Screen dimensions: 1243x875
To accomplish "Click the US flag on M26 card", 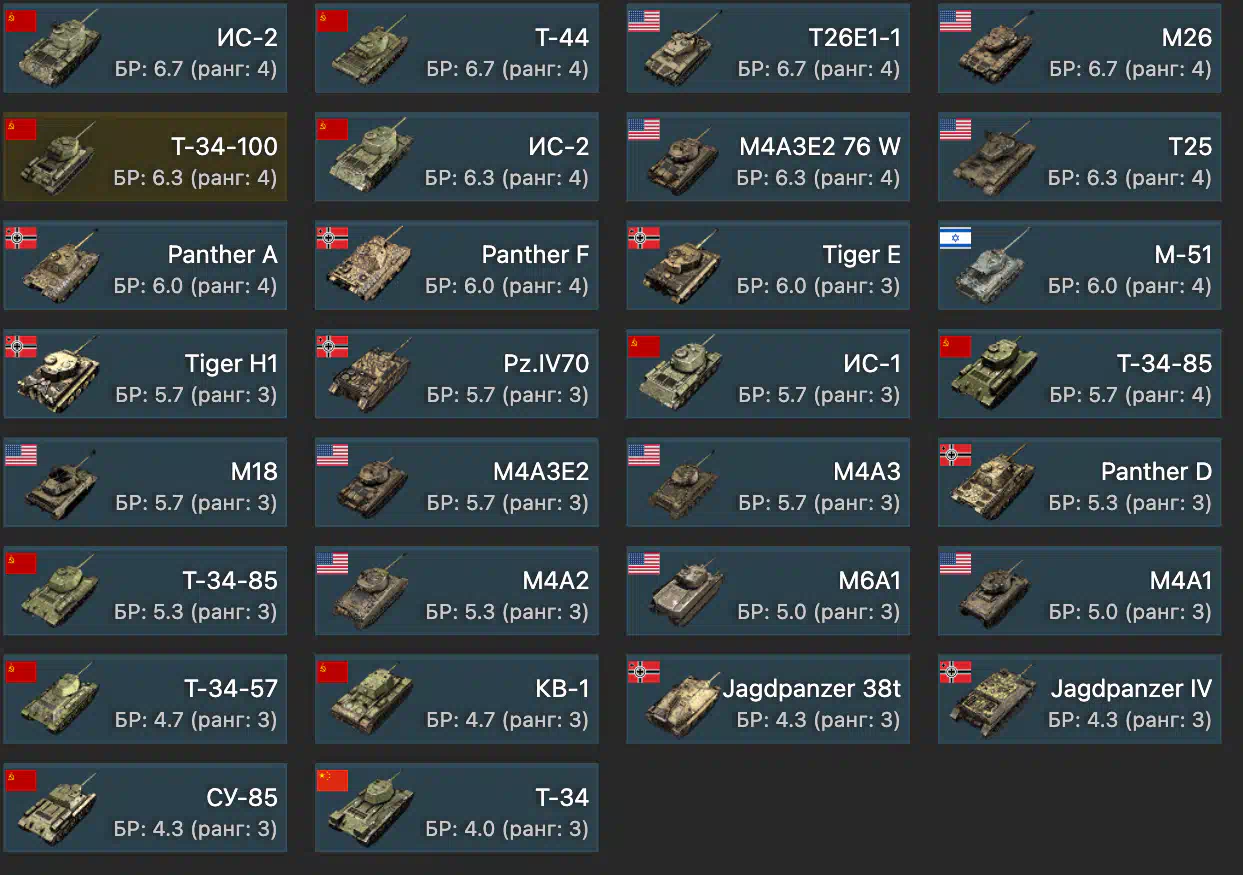I will point(955,21).
